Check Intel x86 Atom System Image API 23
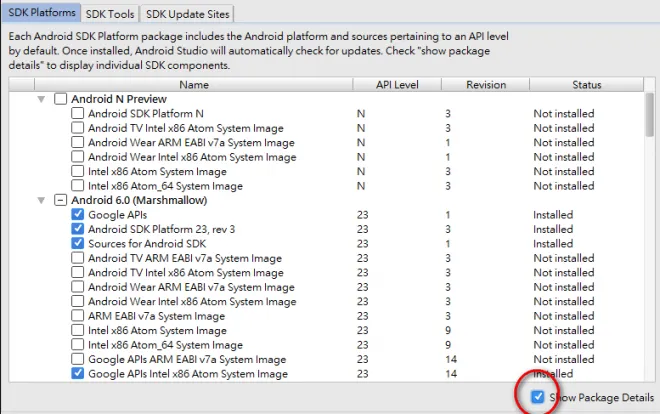 pos(77,330)
